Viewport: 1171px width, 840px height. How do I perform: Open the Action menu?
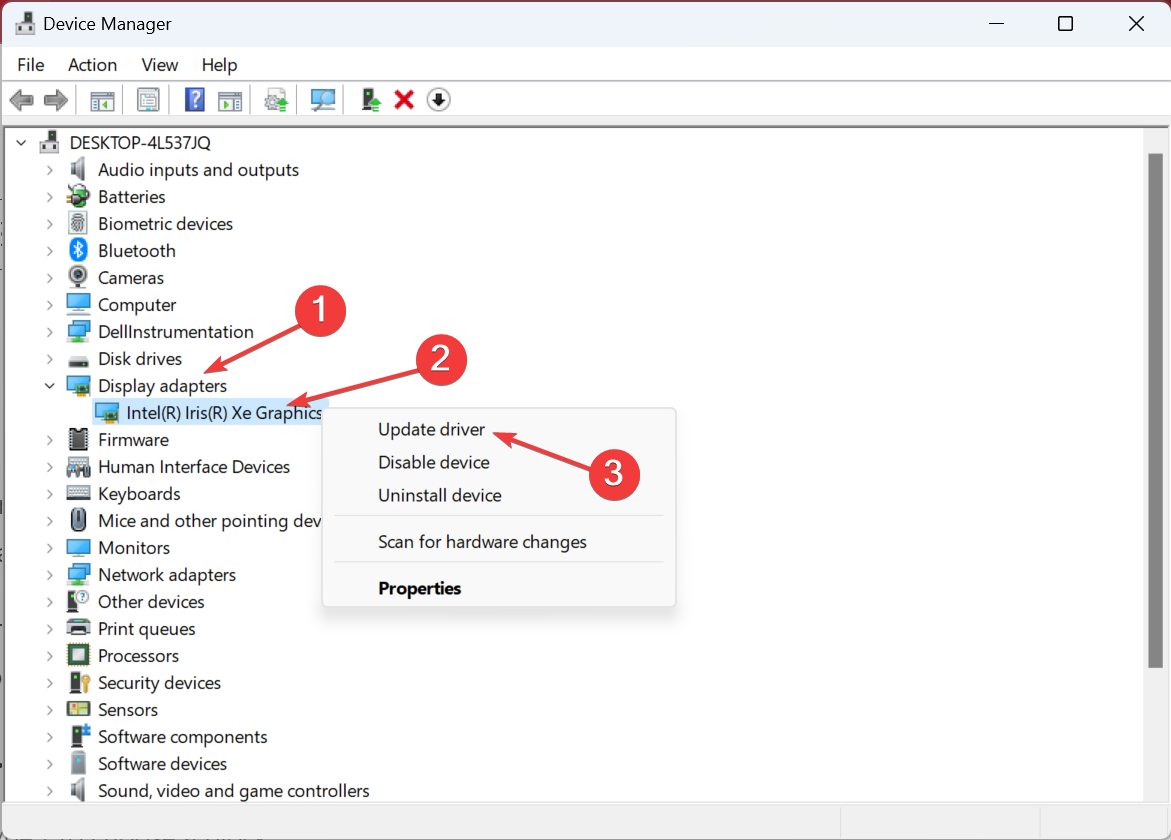pos(93,65)
